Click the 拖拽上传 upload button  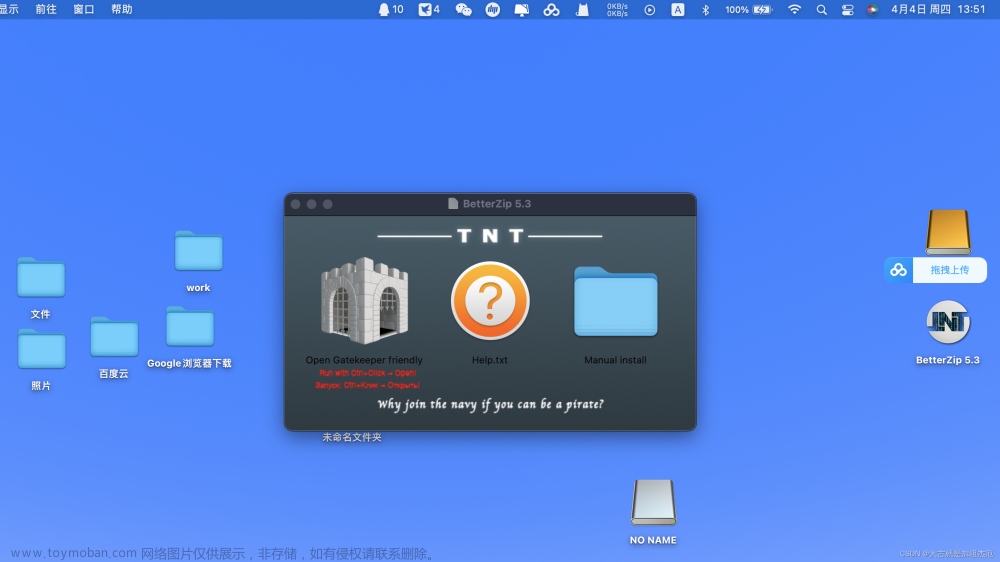950,270
